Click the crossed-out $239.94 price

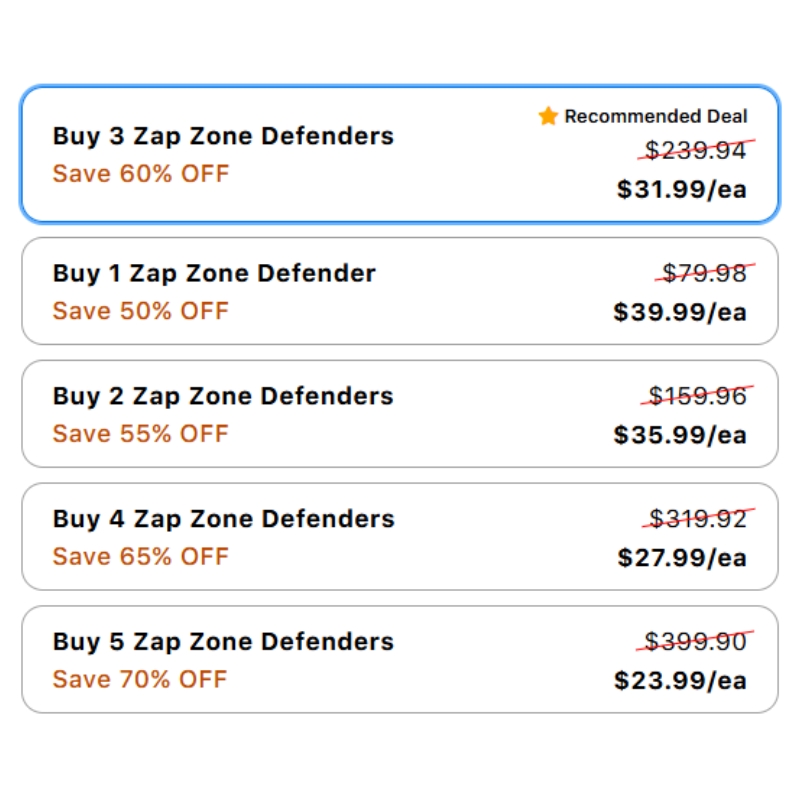tap(696, 151)
